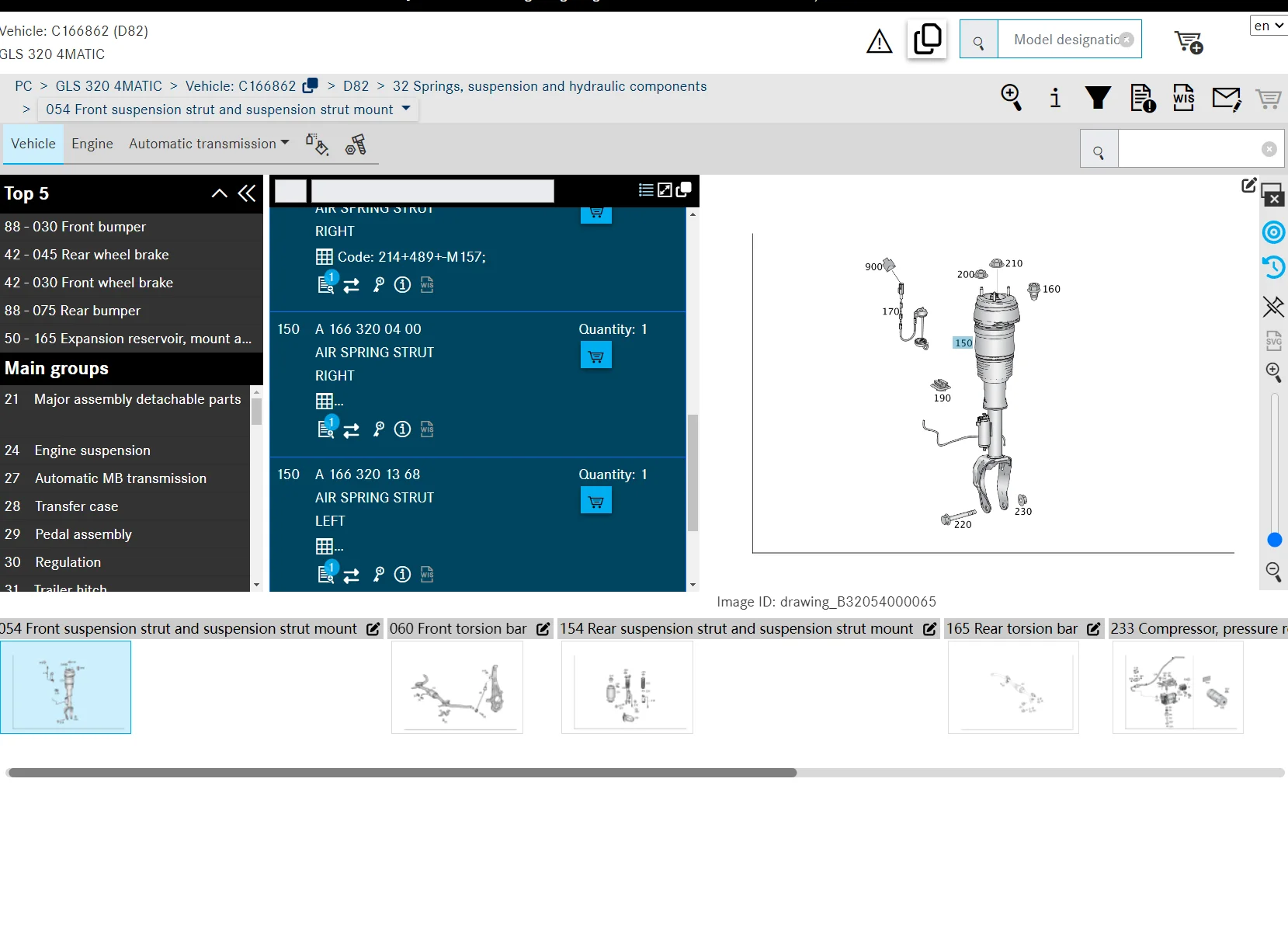Open the 233 Compressor thumbnail
Image resolution: width=1288 pixels, height=935 pixels.
(1178, 687)
